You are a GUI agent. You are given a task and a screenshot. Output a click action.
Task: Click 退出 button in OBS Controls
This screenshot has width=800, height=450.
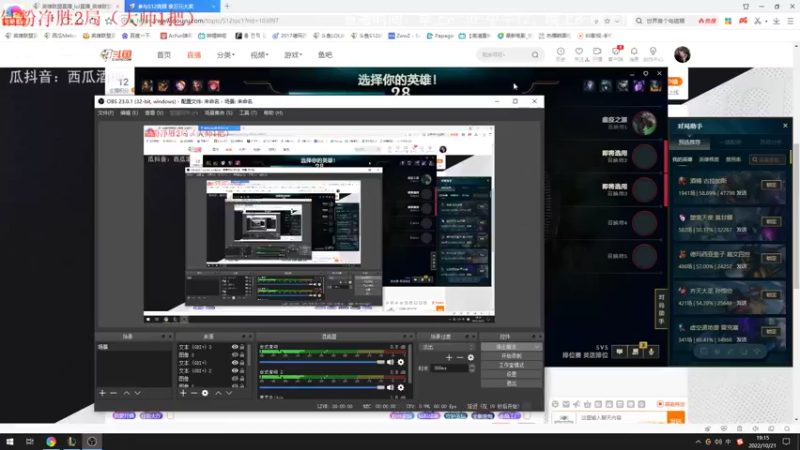point(511,384)
